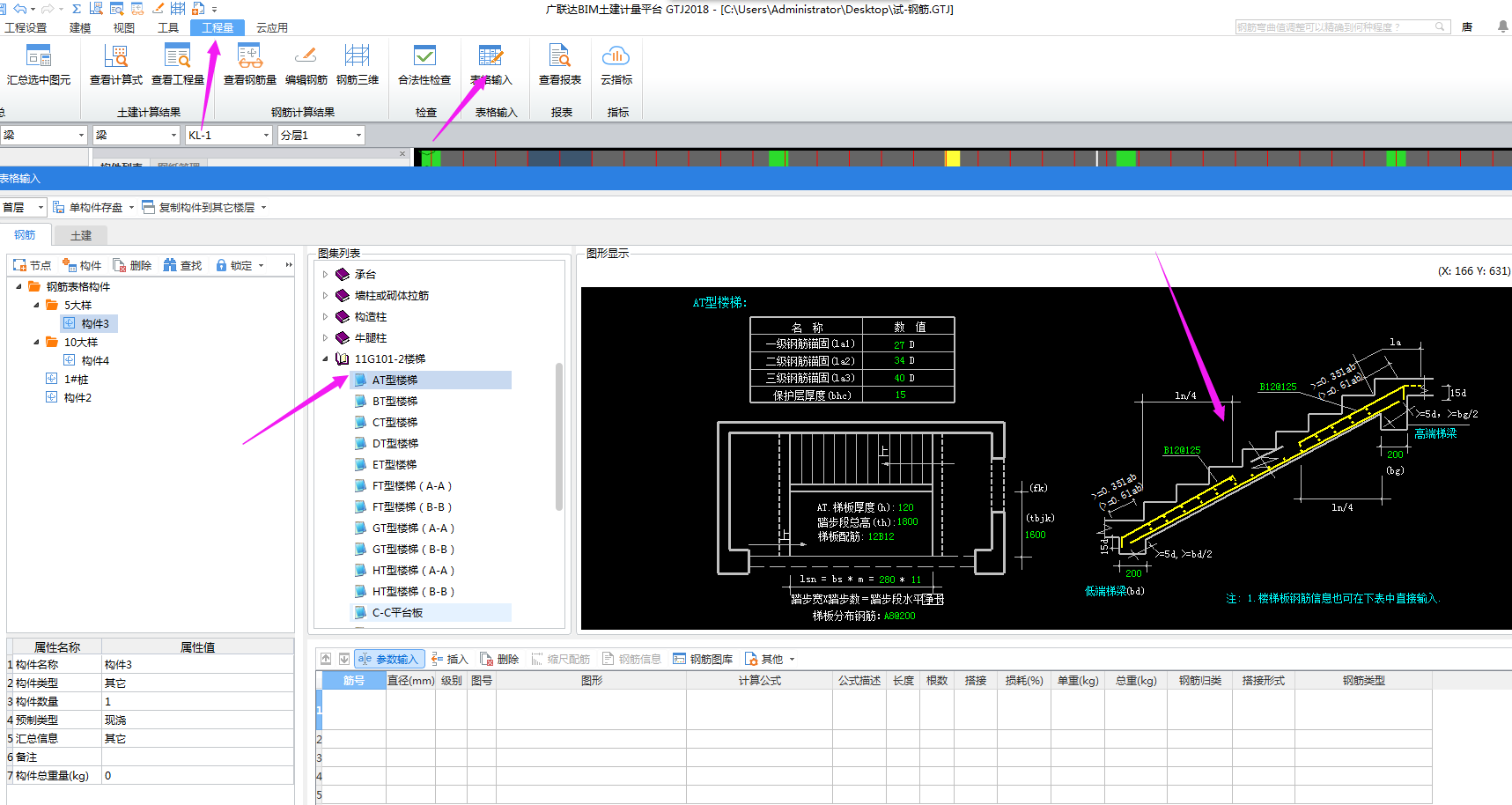Collapse 钢筋表格构件 tree root
This screenshot has height=805, width=1512.
pyautogui.click(x=18, y=286)
